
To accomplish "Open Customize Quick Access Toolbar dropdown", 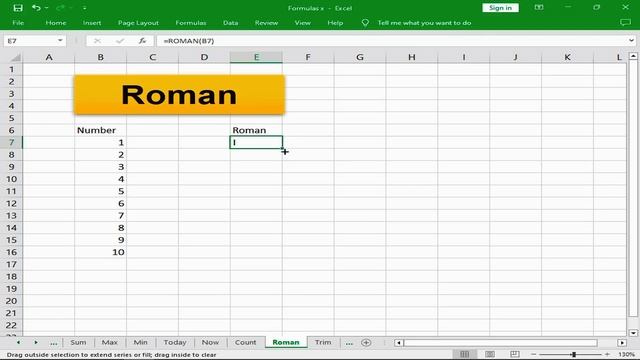I will (x=84, y=8).
